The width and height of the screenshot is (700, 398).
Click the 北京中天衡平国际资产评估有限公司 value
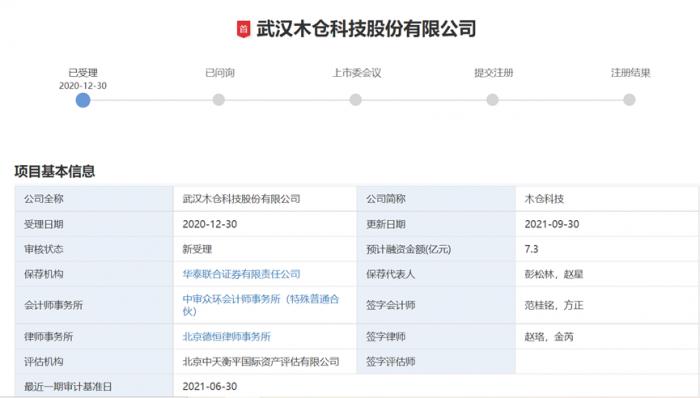pos(261,361)
